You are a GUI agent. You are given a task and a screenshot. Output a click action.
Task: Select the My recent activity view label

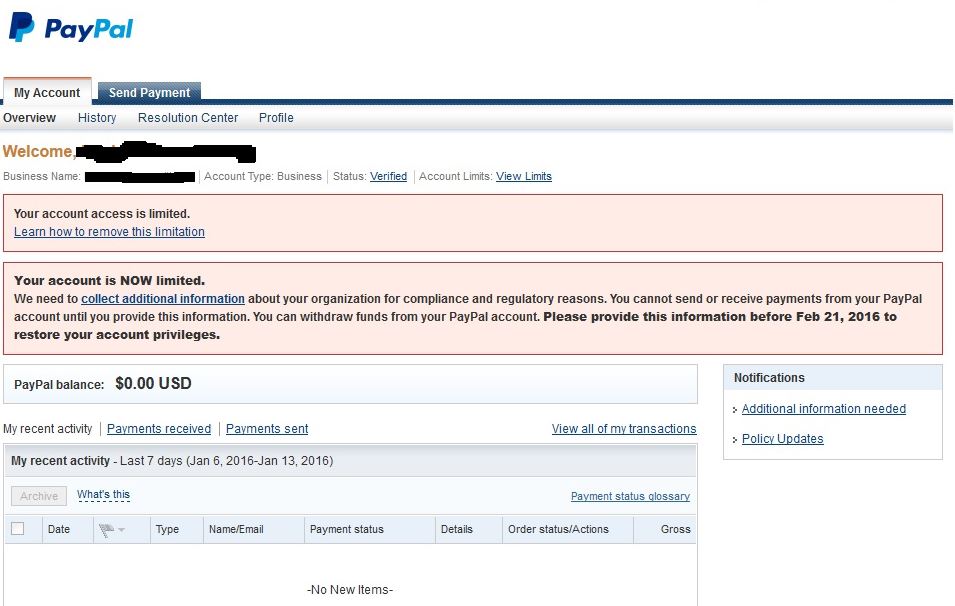coord(48,429)
